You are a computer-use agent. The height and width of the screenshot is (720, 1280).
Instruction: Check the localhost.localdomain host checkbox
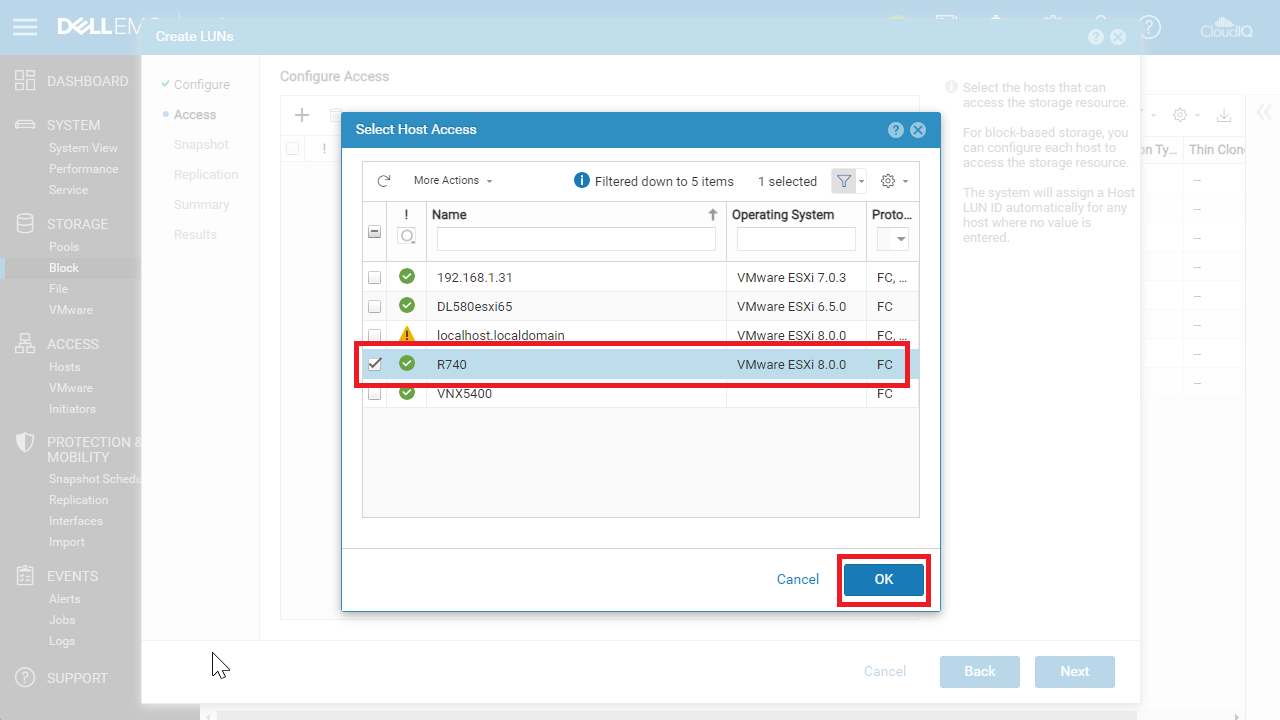click(374, 335)
